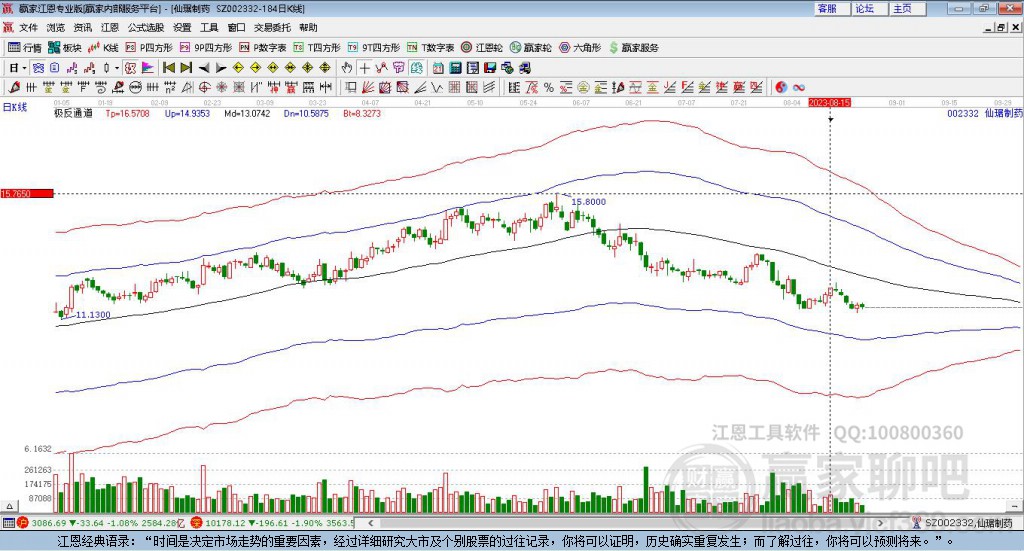This screenshot has width=1024, height=551.
Task: Click the 论坛 forum button
Action: (865, 8)
